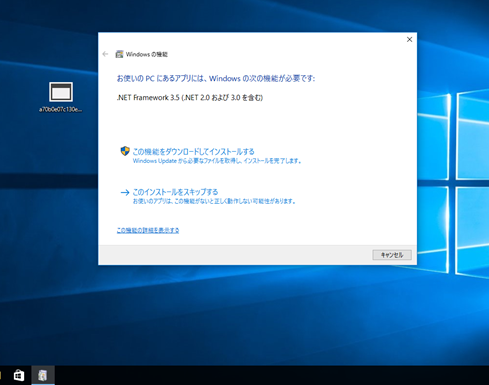Click the back arrow in the dialog header
Screen dimensions: 489x385
point(105,54)
